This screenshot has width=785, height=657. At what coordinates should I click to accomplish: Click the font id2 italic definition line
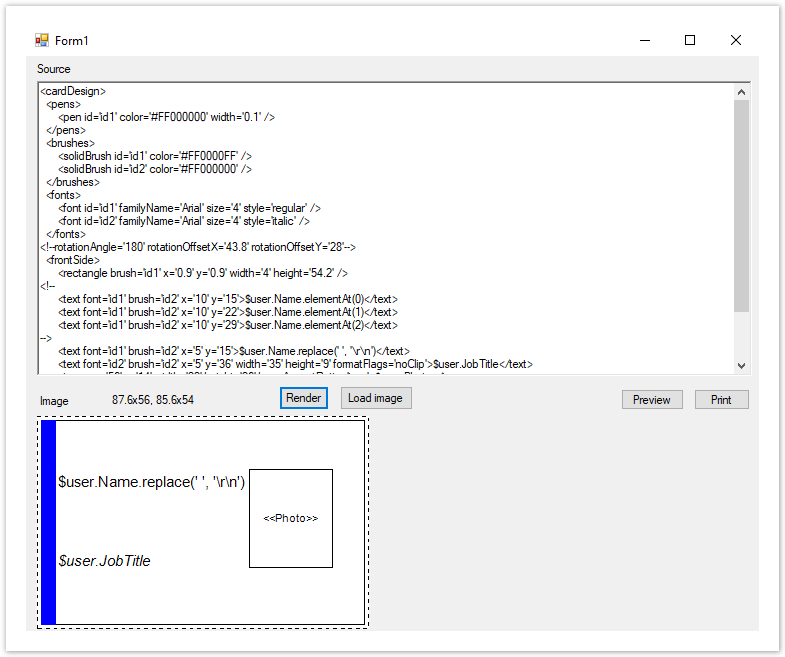pos(184,221)
